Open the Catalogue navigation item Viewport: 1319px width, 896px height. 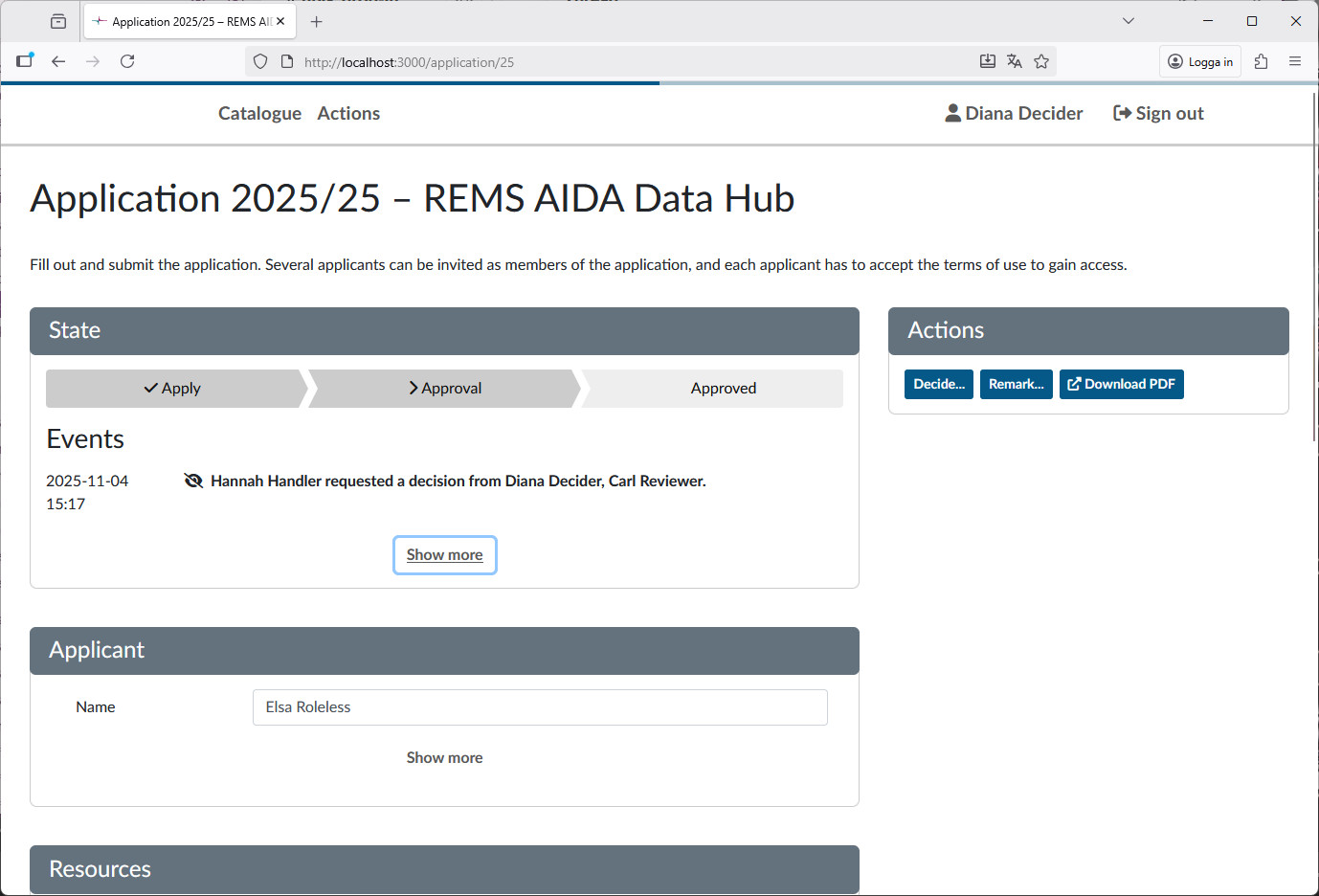pos(259,113)
